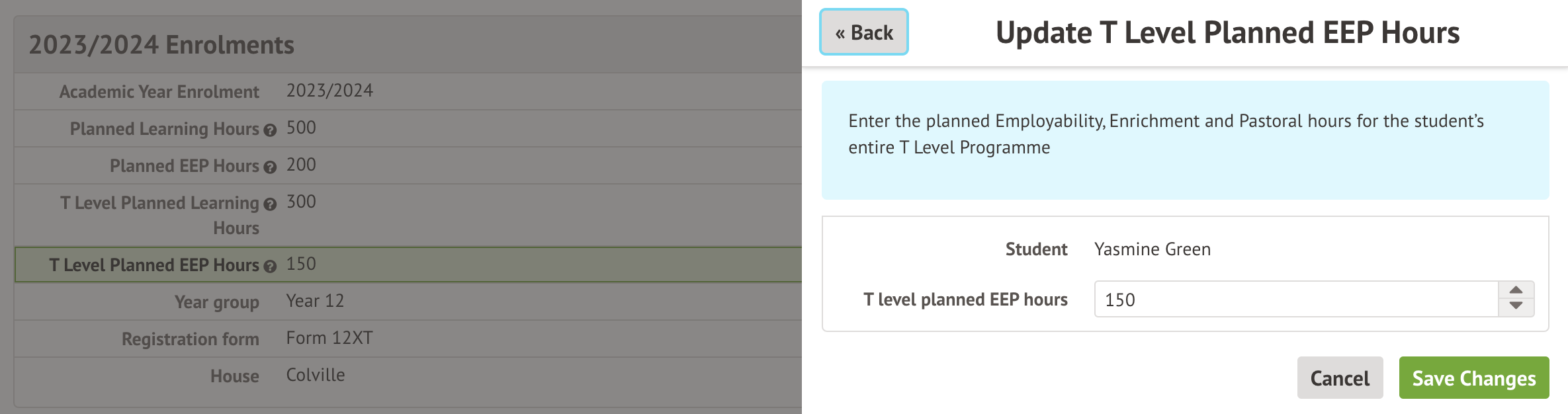Decrement T level planned EEP hours with down arrow
Image resolution: width=1568 pixels, height=414 pixels.
pyautogui.click(x=1516, y=307)
